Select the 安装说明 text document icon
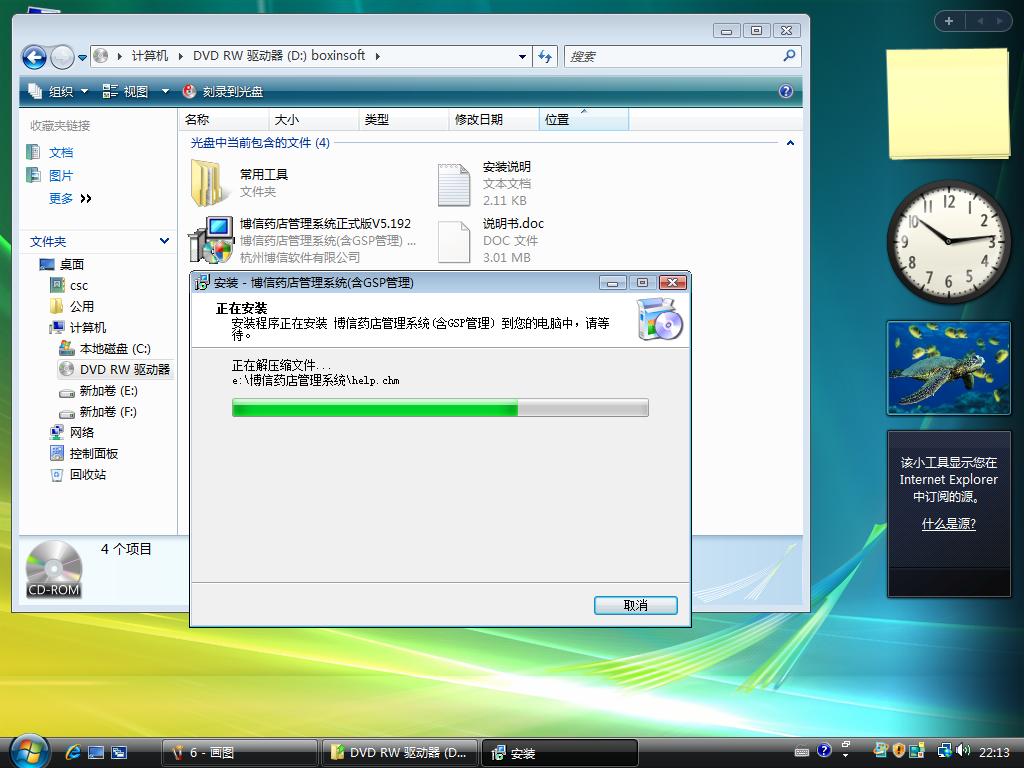 (x=453, y=184)
